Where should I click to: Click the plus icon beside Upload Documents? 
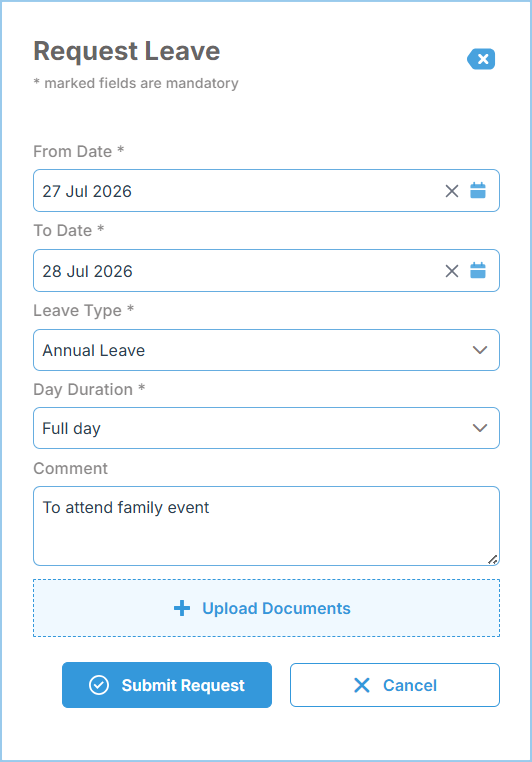pos(182,608)
